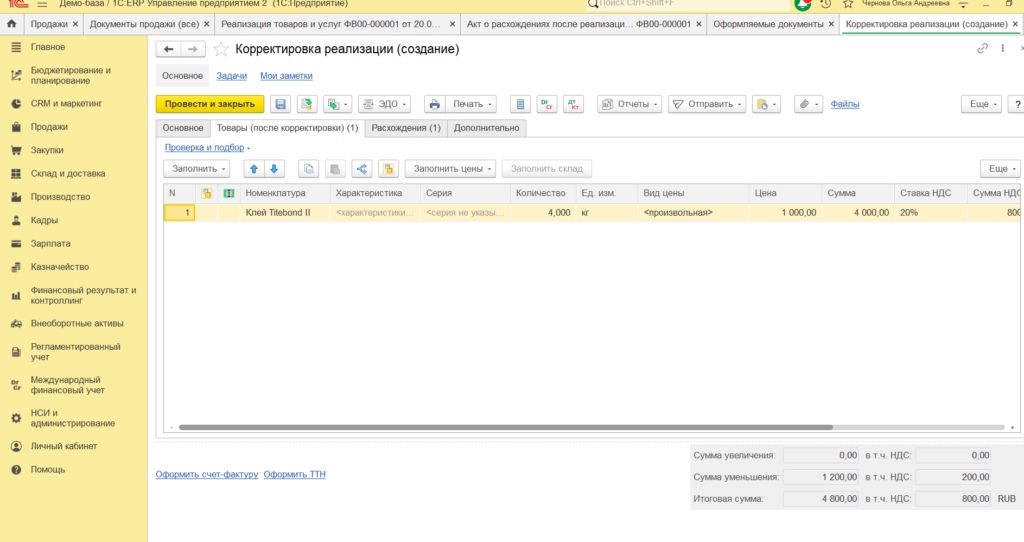This screenshot has width=1024, height=542.
Task: Open Задачи link
Action: (231, 76)
